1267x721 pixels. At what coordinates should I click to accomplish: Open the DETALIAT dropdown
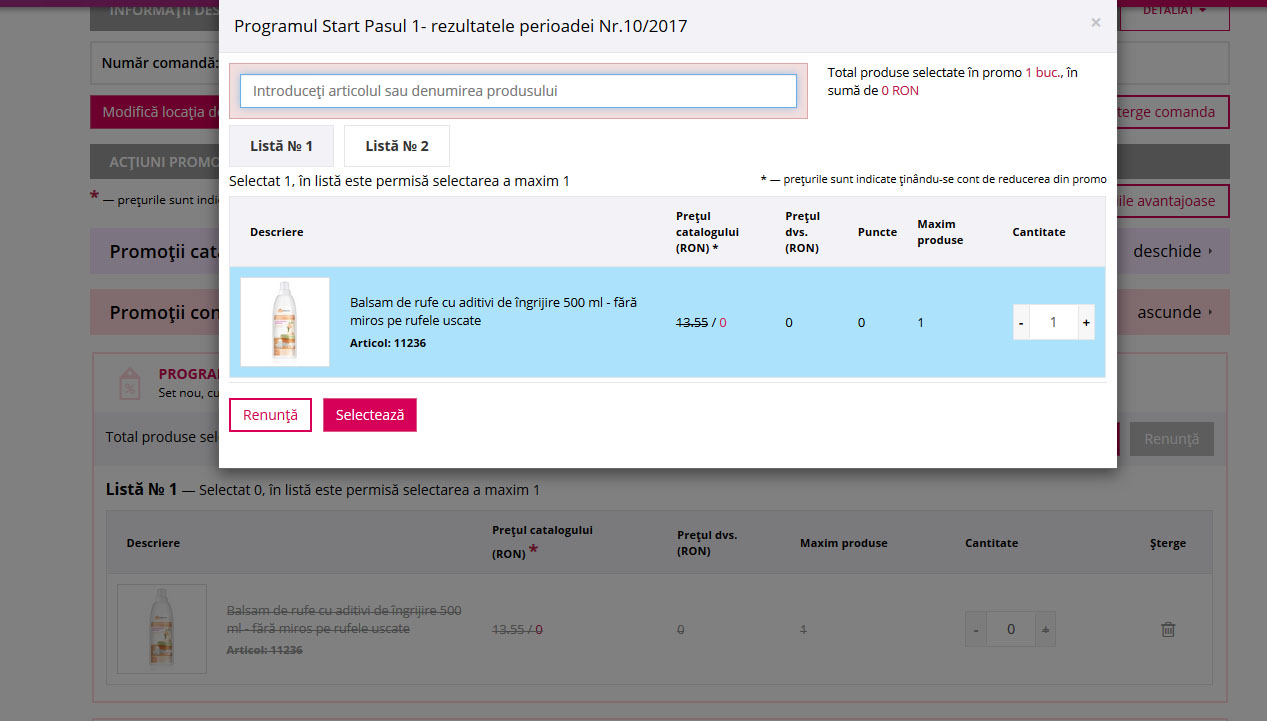[x=1173, y=11]
